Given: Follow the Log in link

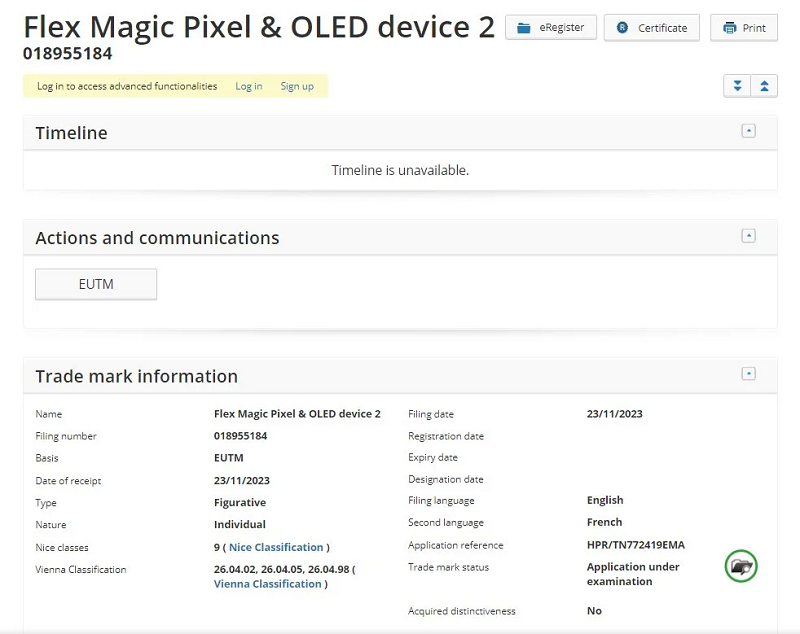Looking at the screenshot, I should 249,86.
